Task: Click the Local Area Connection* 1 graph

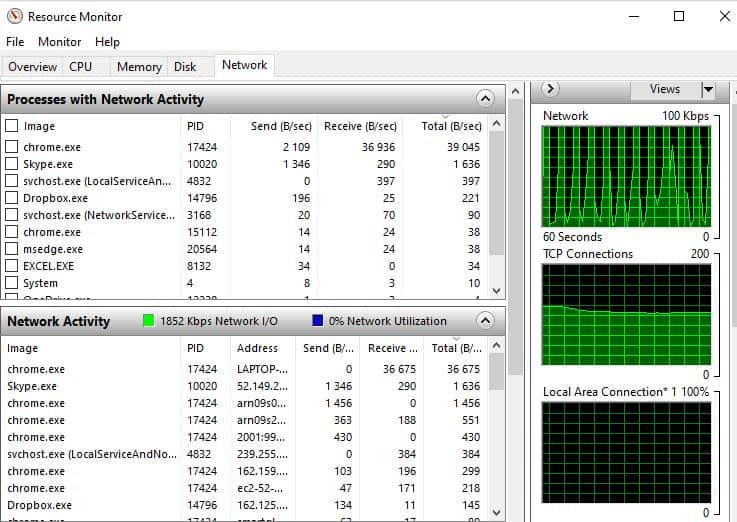Action: coord(627,452)
